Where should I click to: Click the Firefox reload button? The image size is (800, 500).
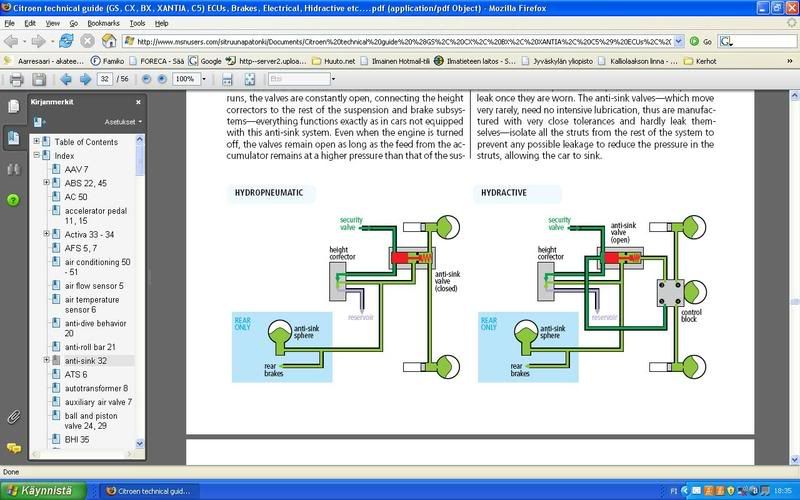click(x=66, y=42)
